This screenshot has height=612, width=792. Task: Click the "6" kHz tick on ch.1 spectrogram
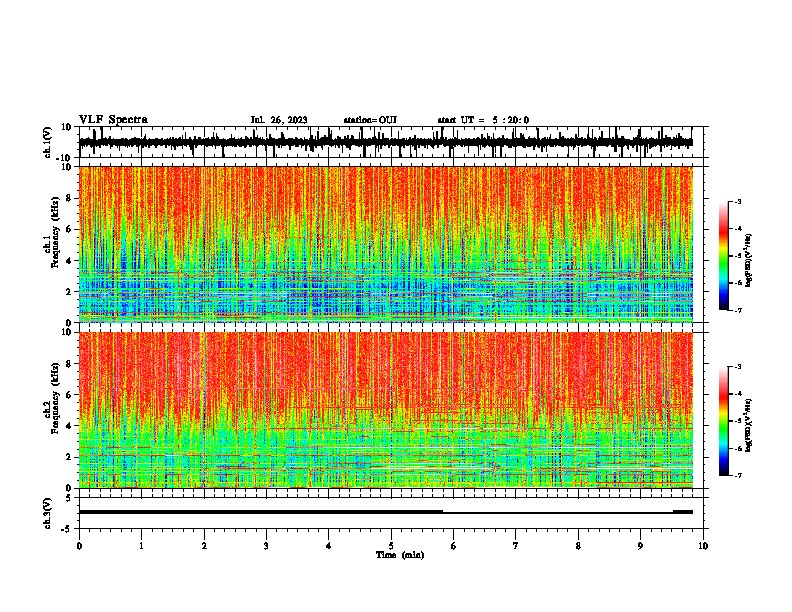pos(69,229)
